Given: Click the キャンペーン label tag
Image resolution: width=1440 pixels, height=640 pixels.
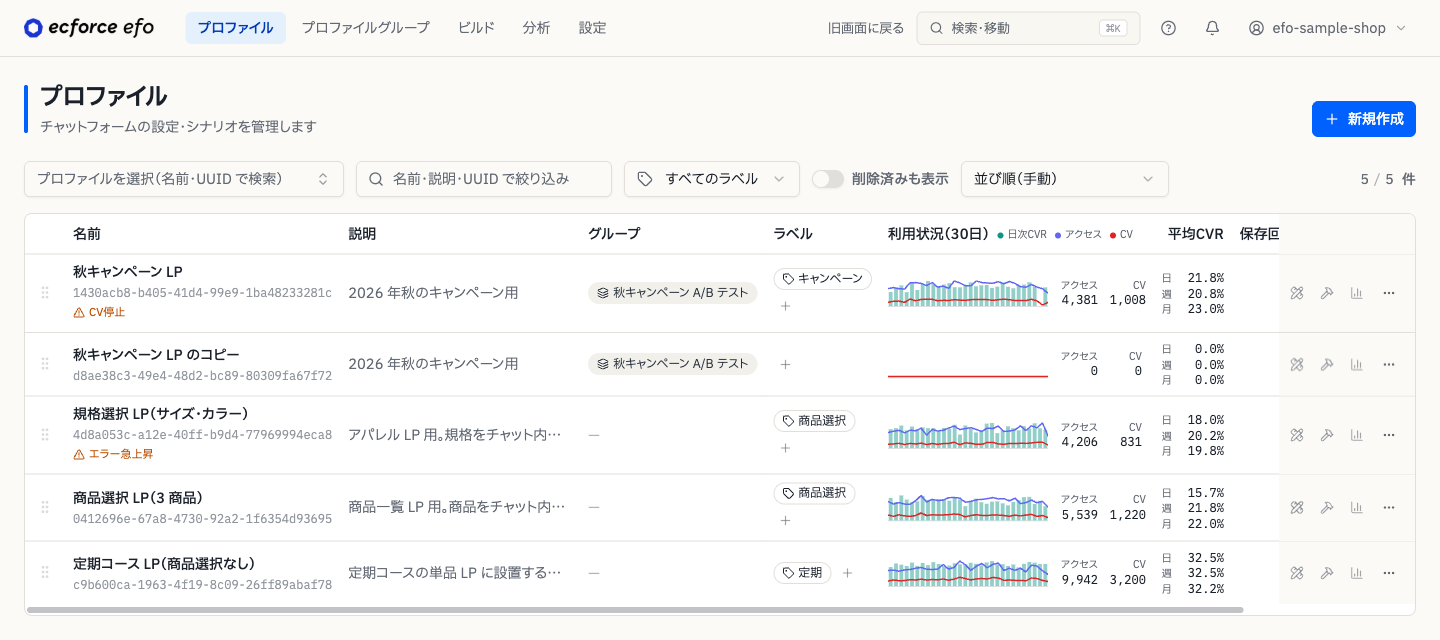Looking at the screenshot, I should pos(822,279).
